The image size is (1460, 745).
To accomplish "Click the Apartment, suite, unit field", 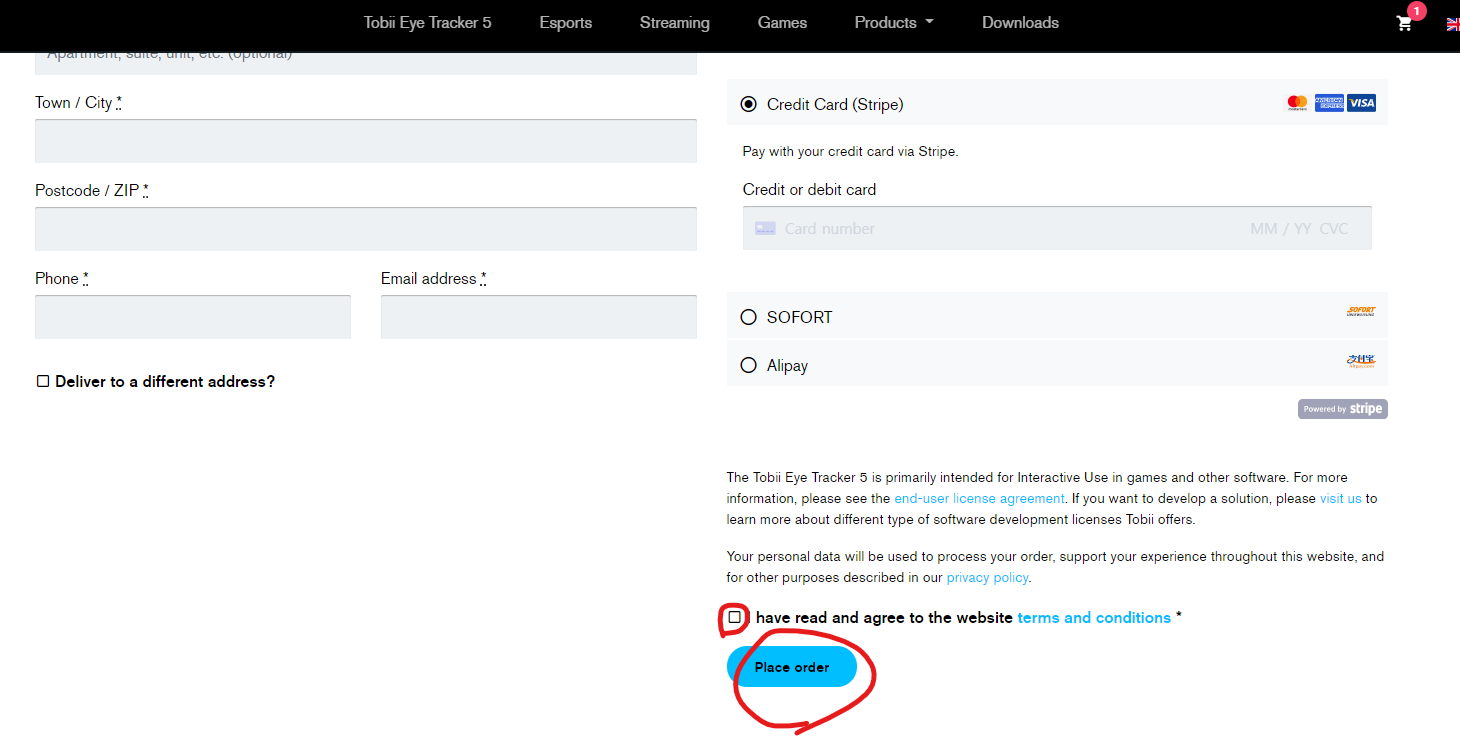I will point(366,62).
